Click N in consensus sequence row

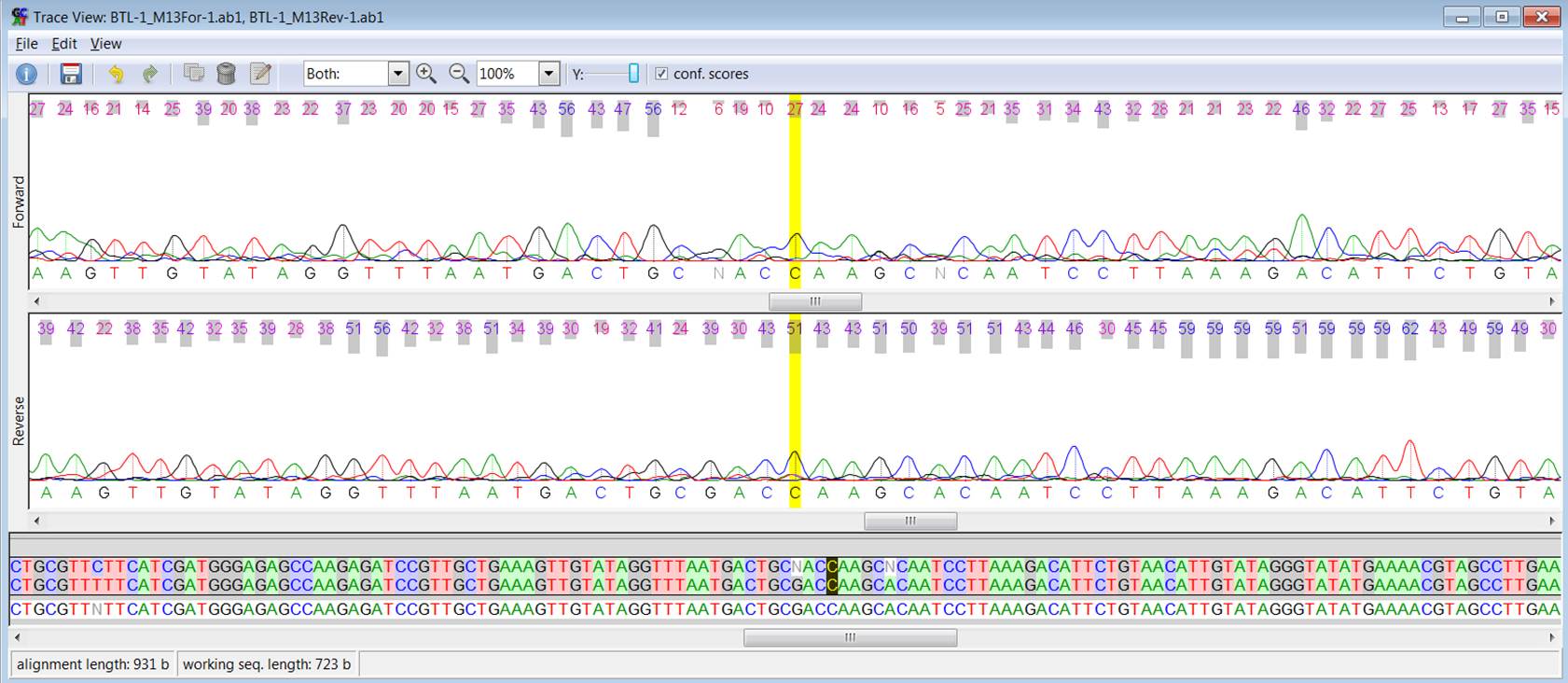pos(95,609)
